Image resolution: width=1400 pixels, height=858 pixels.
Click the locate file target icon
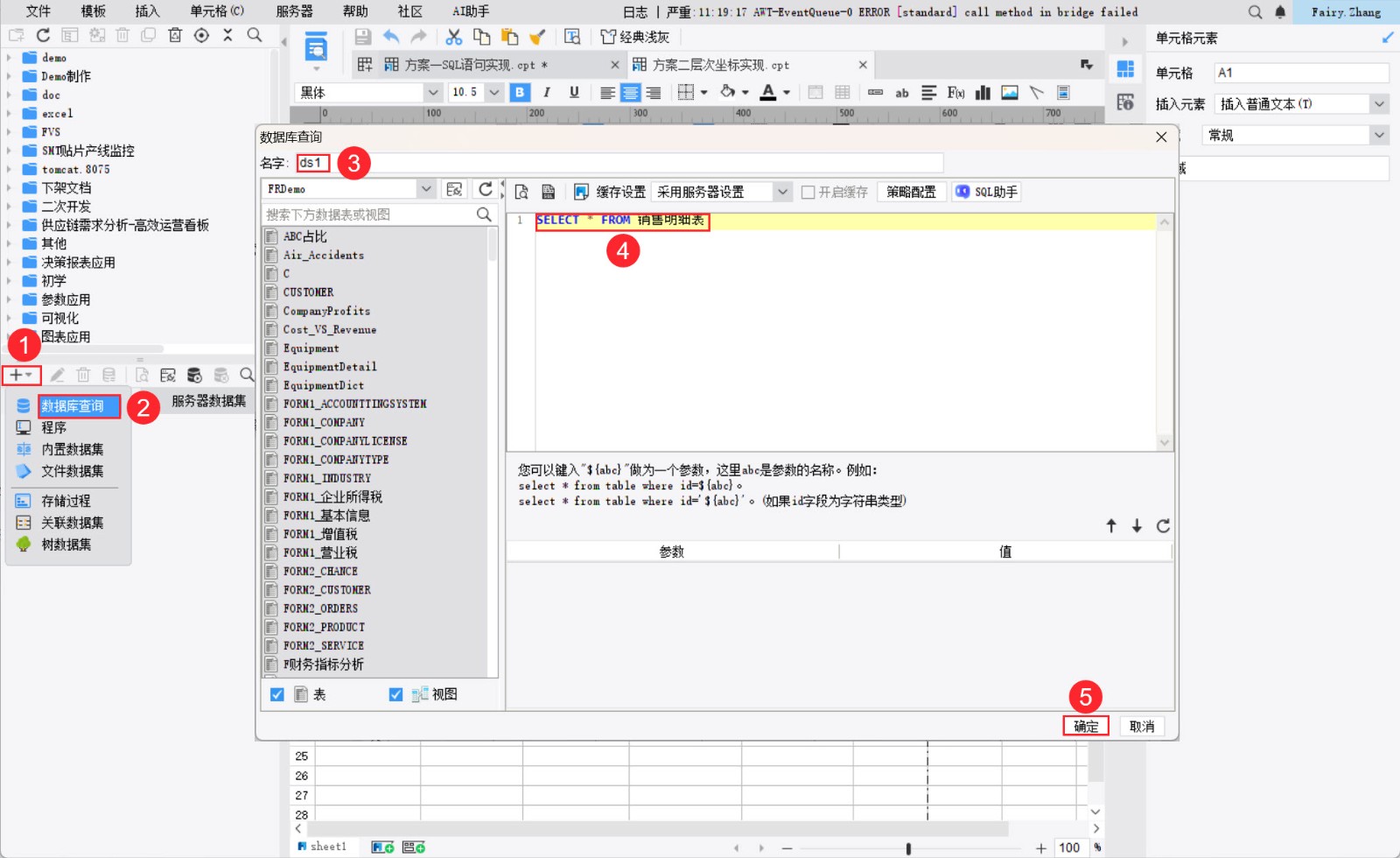point(201,35)
